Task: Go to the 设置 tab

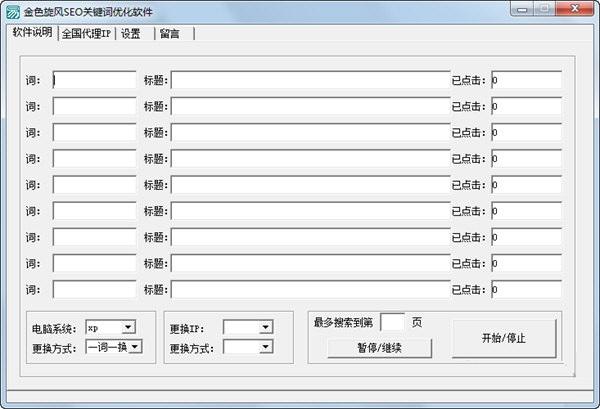Action: 131,33
